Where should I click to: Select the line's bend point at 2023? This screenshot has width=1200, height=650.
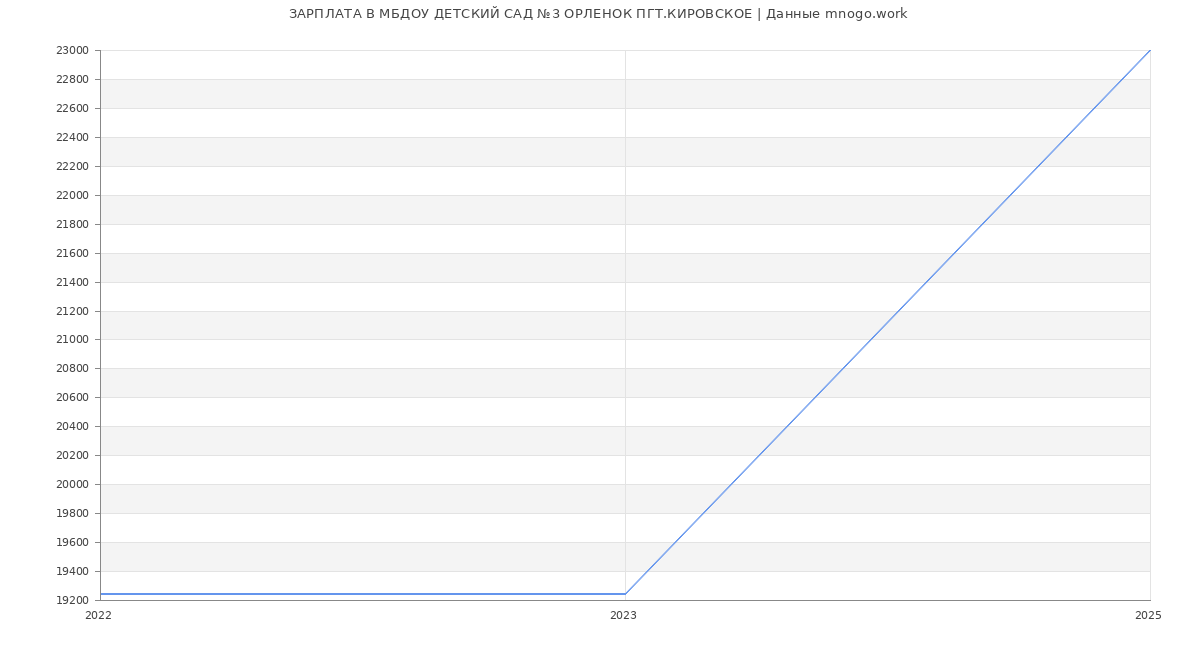625,594
